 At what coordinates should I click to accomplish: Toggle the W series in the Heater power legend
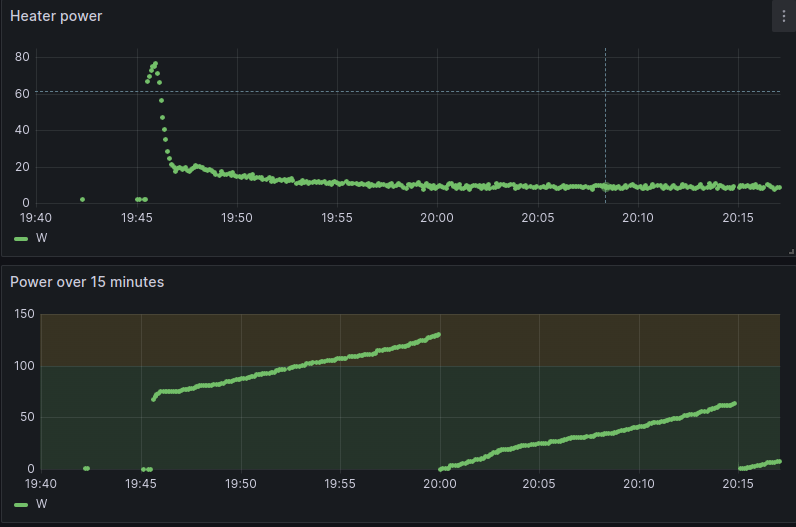(42, 238)
